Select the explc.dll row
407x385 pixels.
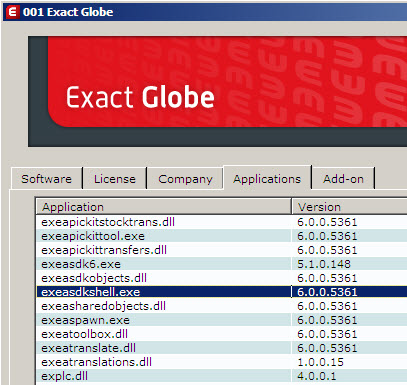222,376
